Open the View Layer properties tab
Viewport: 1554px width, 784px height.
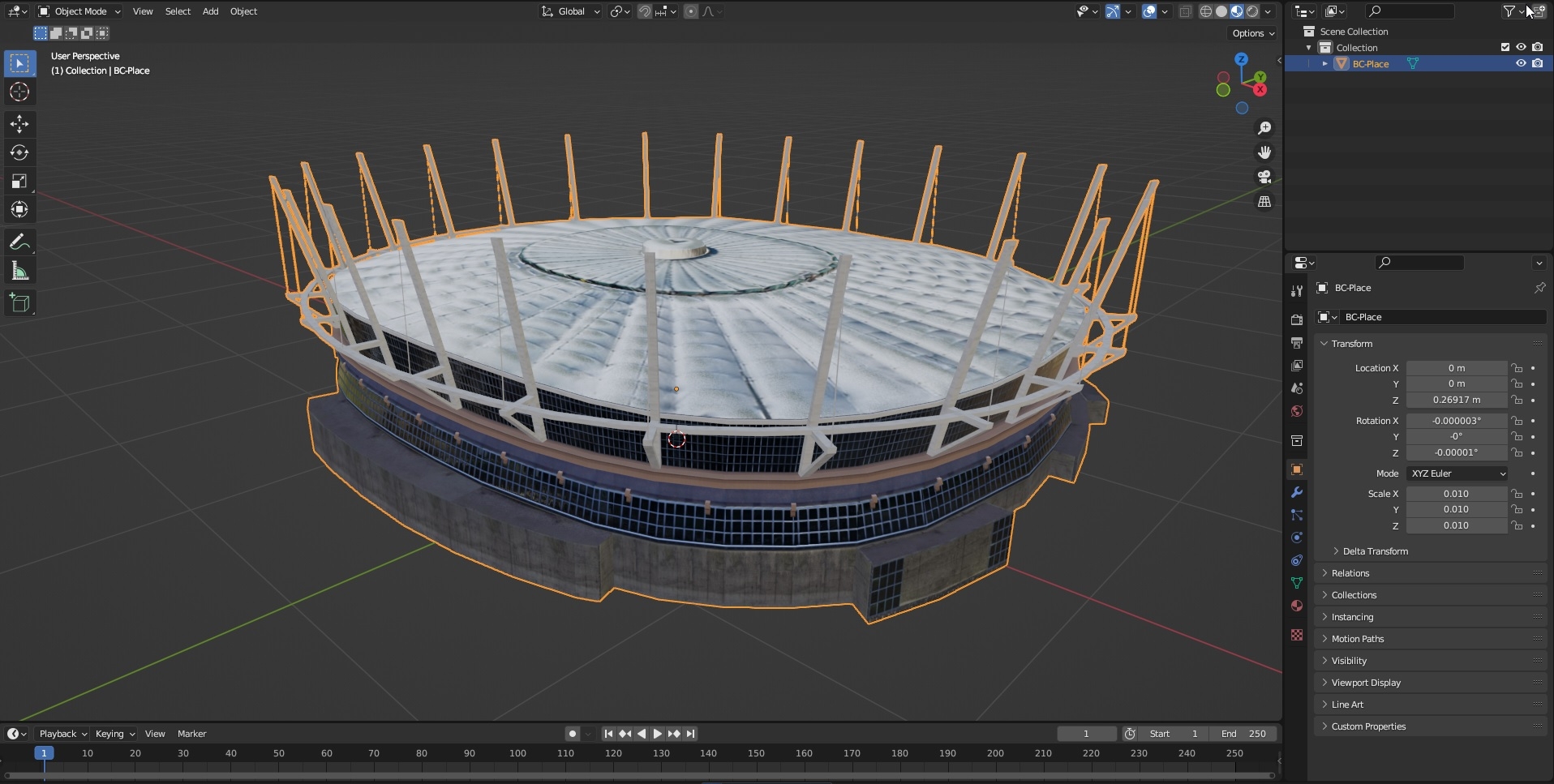tap(1296, 366)
